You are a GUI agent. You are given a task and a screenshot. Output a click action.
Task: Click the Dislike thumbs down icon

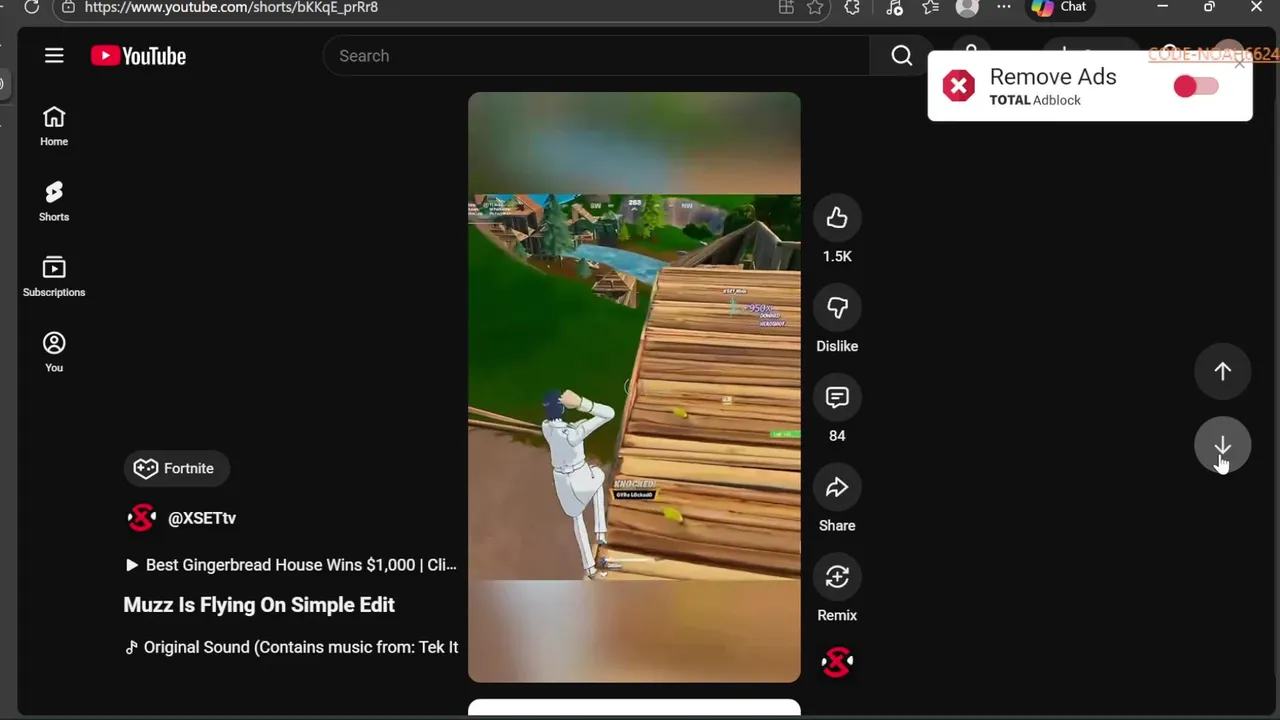click(x=837, y=308)
